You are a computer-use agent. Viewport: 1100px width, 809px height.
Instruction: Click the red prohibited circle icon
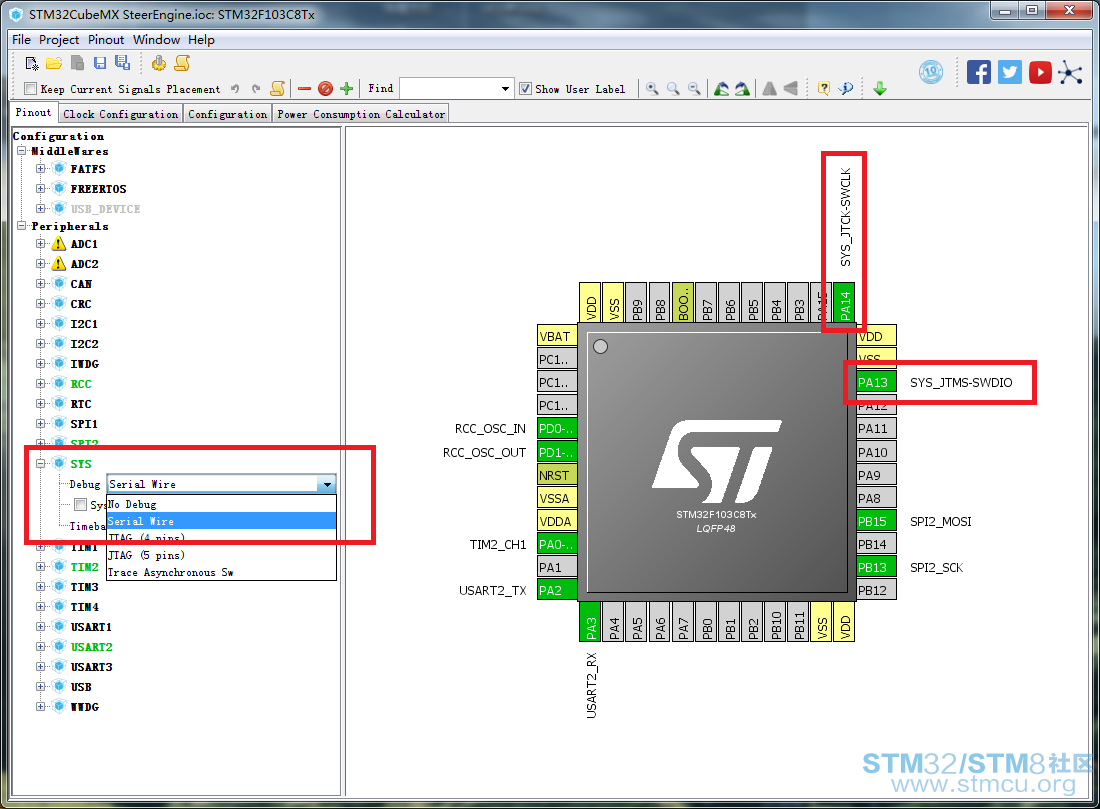tap(326, 88)
